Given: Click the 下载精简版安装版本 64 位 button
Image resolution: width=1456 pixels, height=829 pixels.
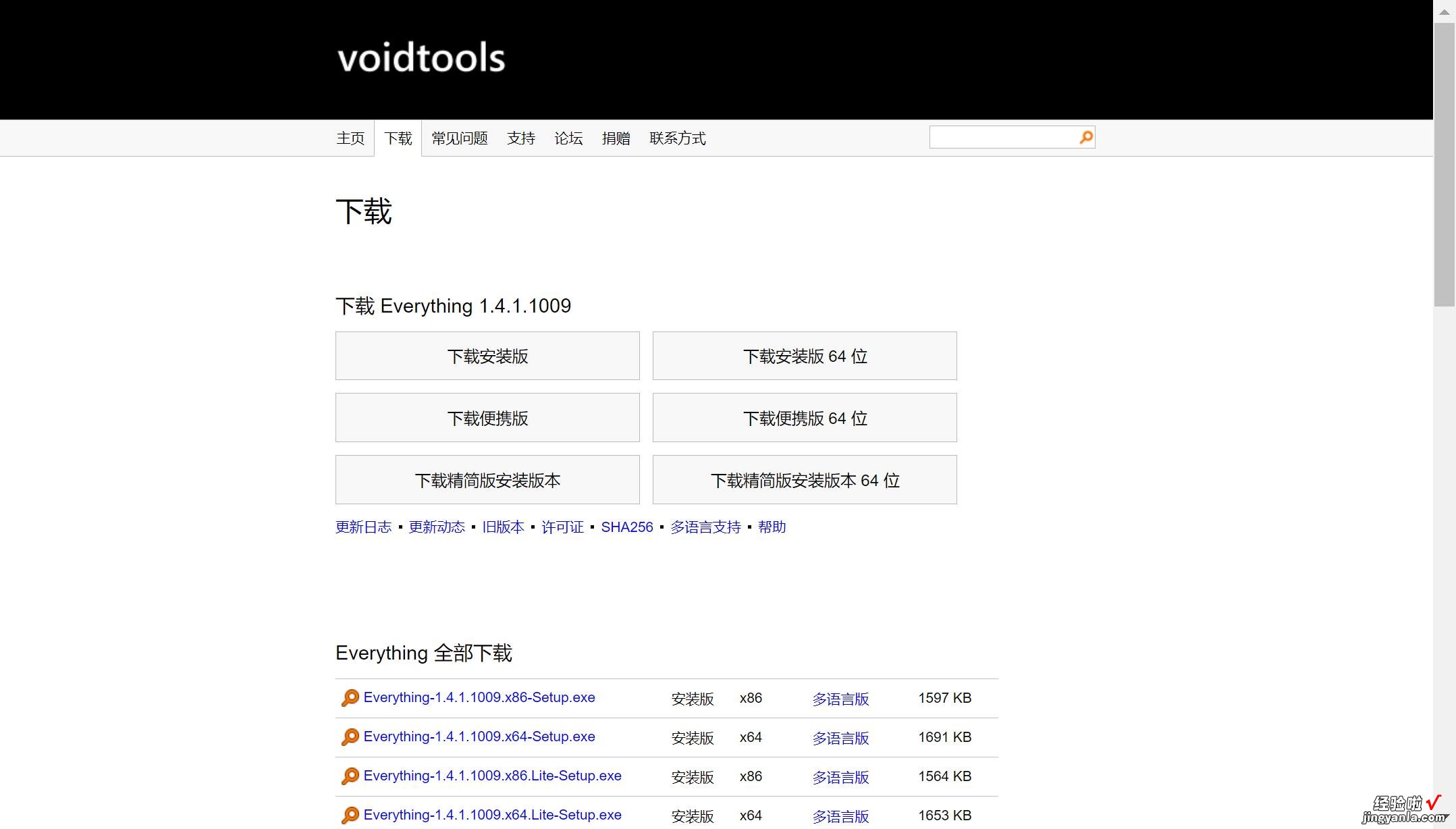Looking at the screenshot, I should (x=805, y=480).
